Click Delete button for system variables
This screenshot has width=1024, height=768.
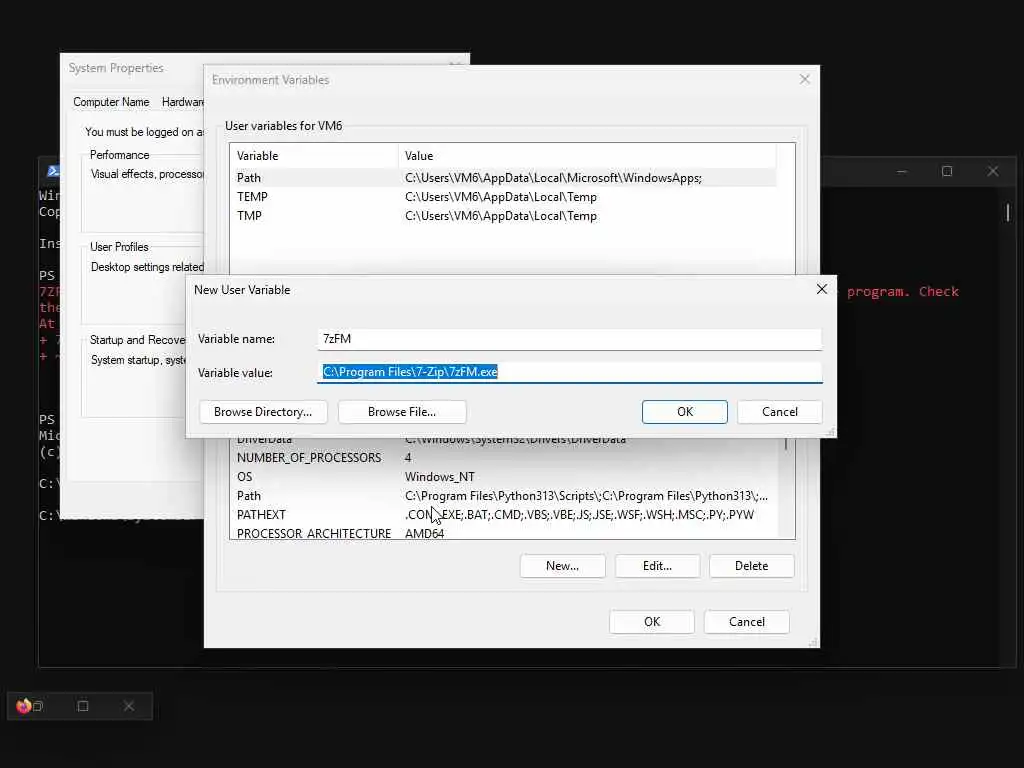click(x=752, y=566)
